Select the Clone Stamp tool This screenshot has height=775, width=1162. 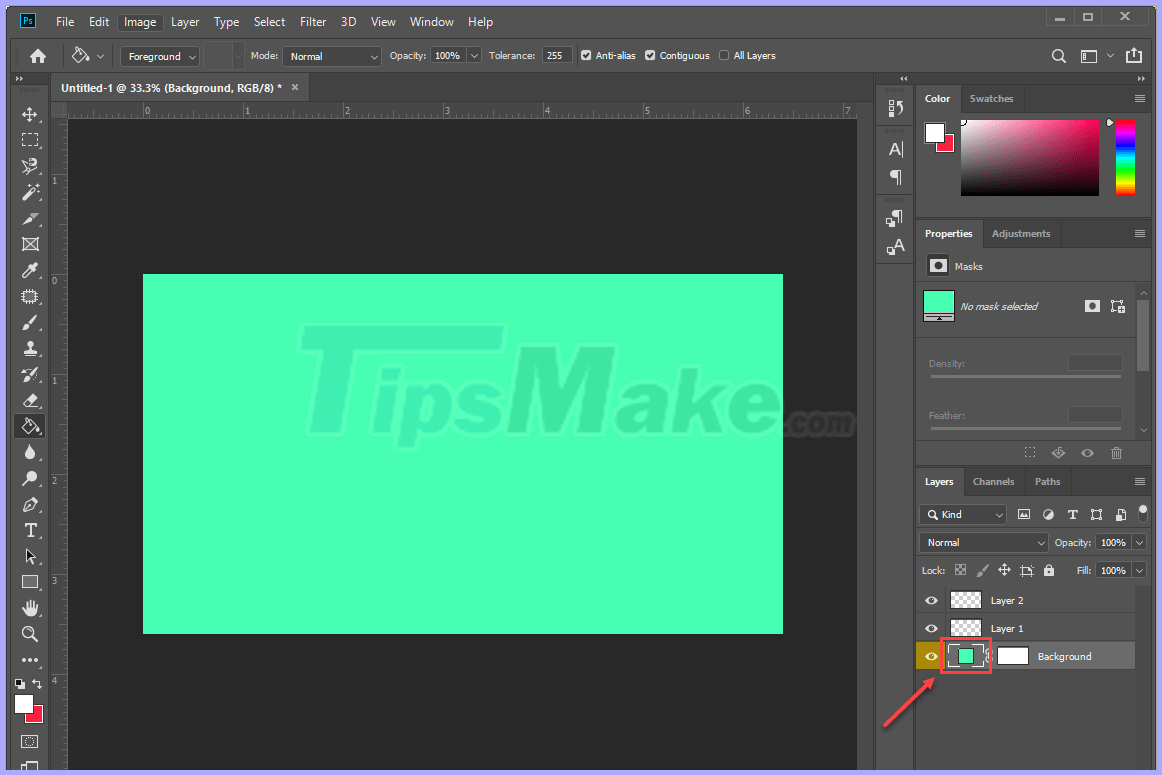pos(30,348)
